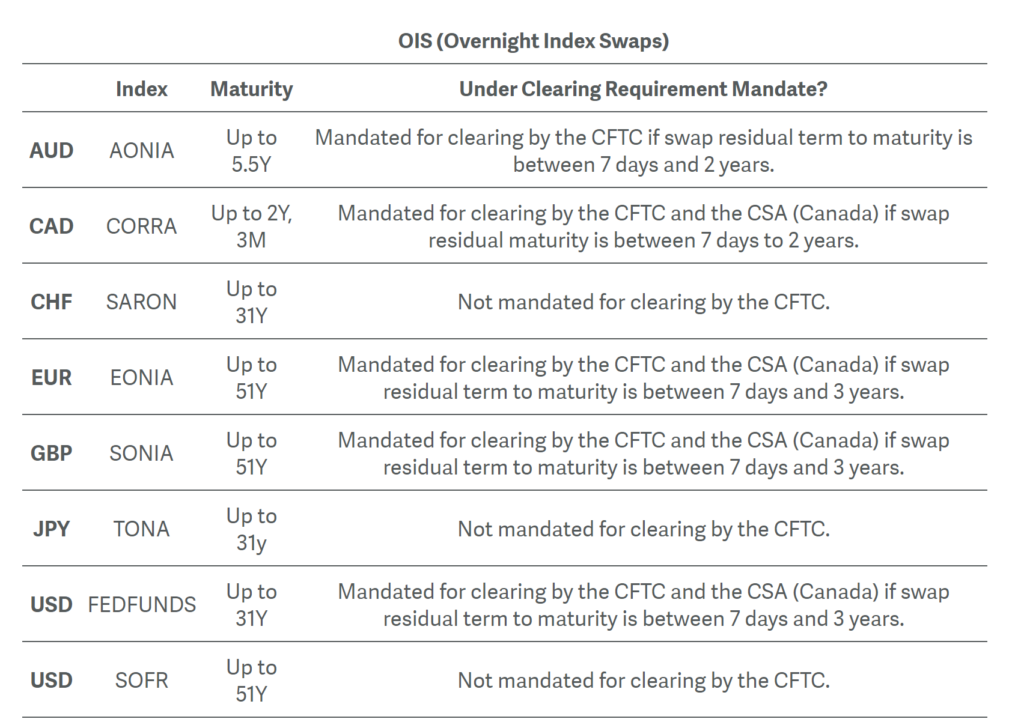Select the Up to 5.5Y maturity cell
The height and width of the screenshot is (728, 1024).
(x=251, y=151)
